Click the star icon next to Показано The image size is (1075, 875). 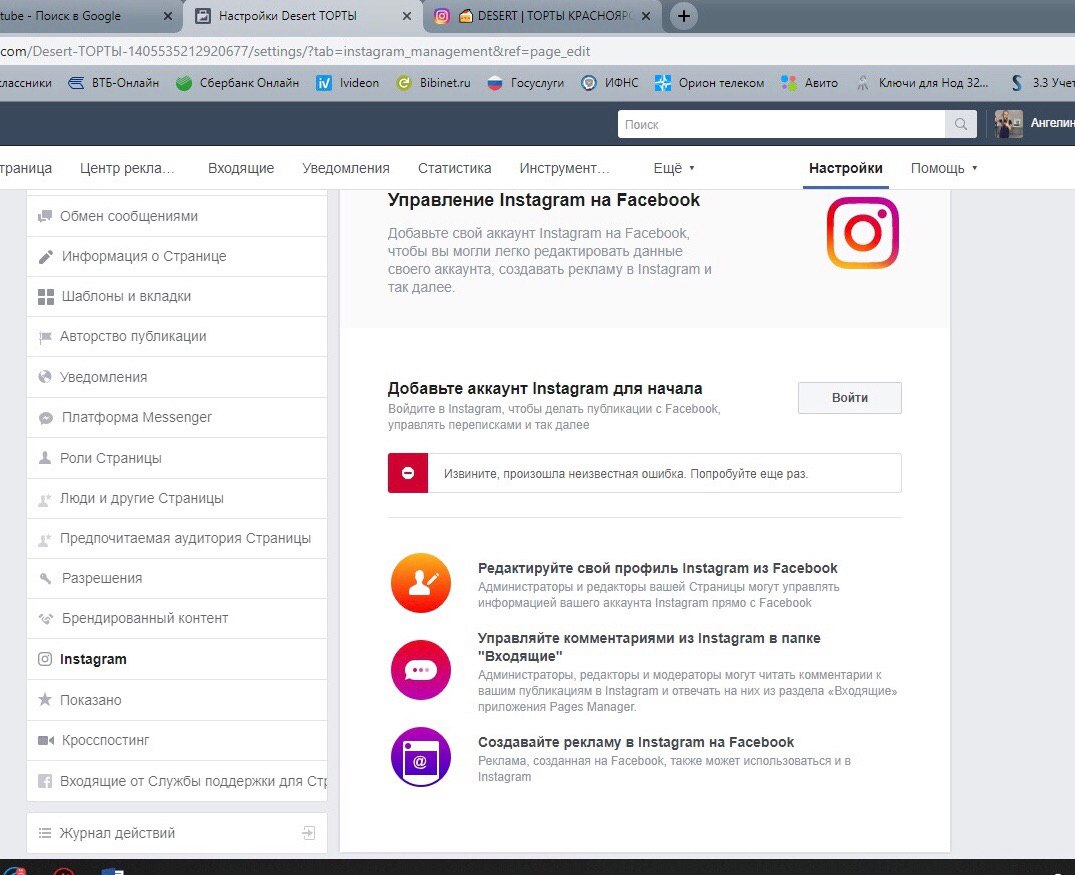45,699
